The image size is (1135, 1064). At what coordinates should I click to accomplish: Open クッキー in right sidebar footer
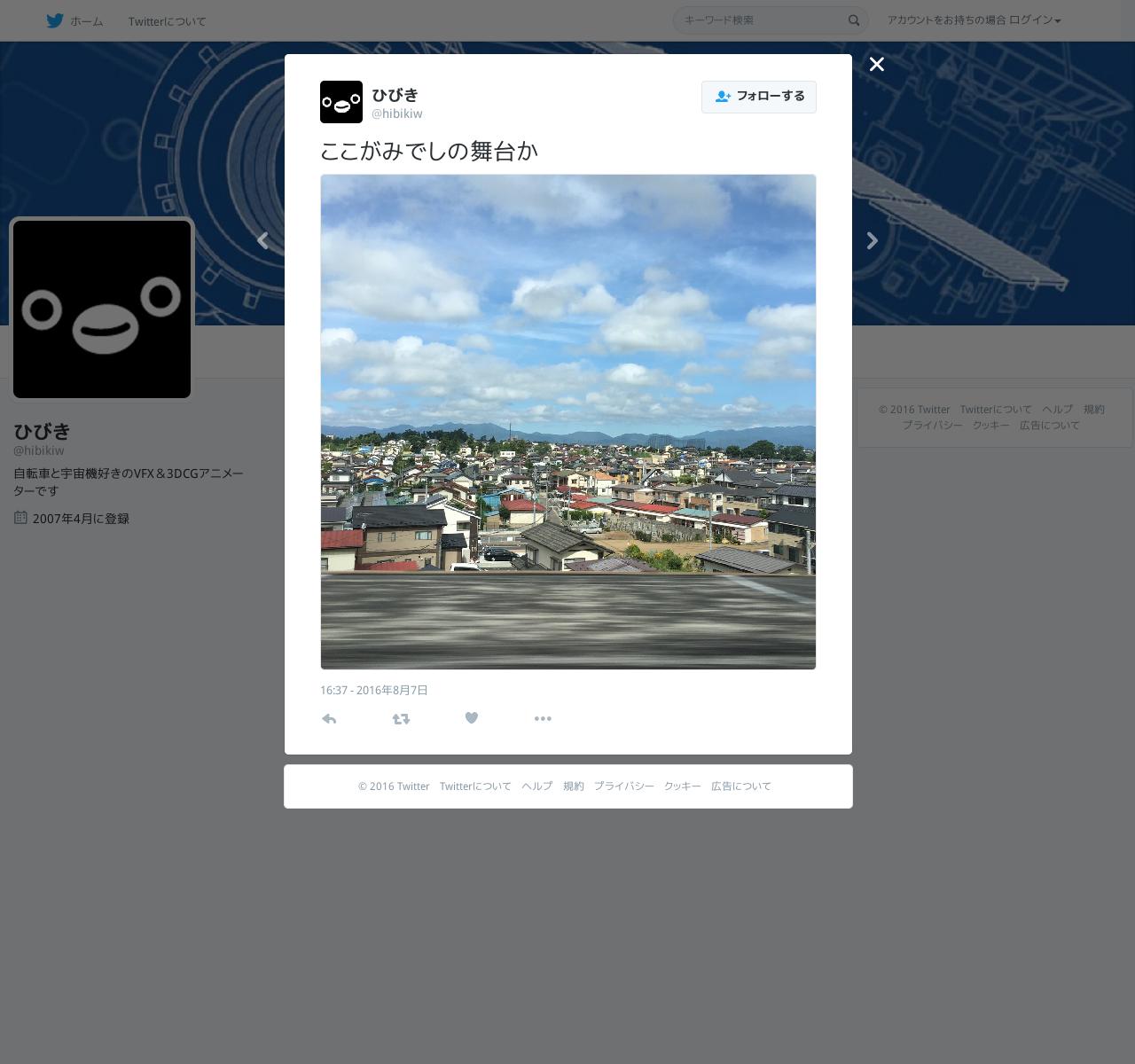tap(991, 426)
